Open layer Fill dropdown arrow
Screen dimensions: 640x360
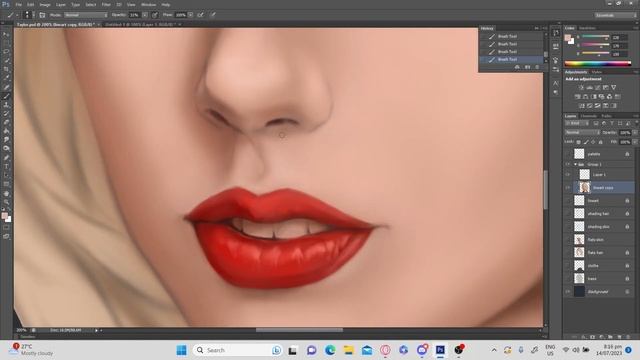pos(635,142)
